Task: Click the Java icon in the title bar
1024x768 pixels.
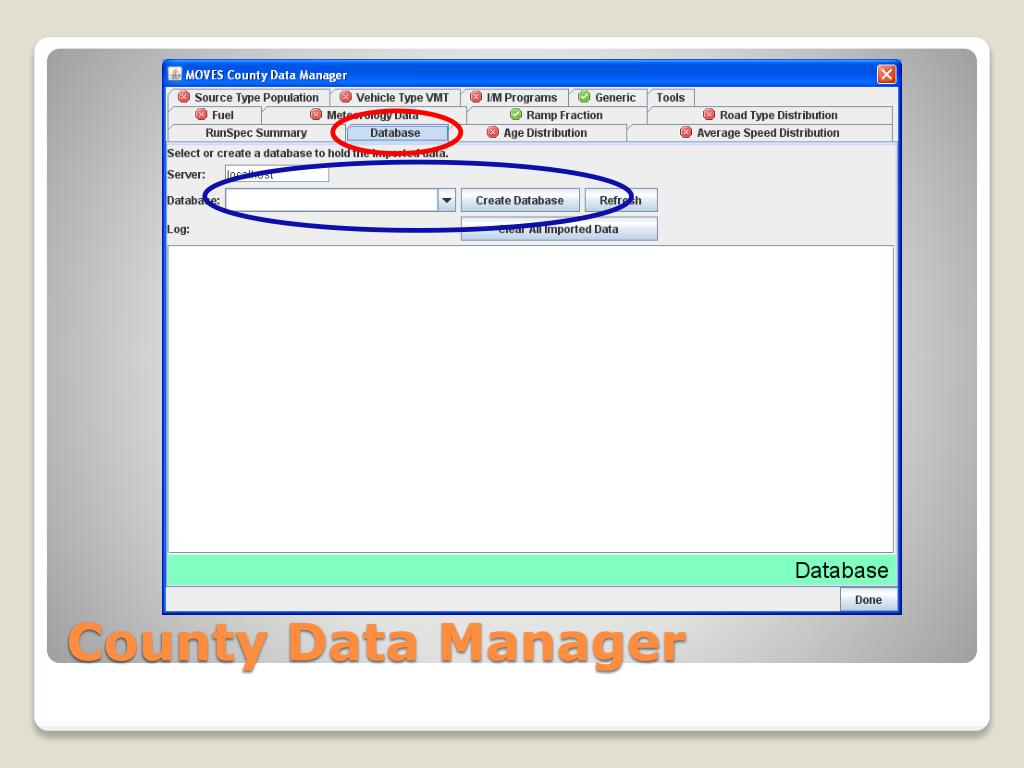Action: pos(175,74)
